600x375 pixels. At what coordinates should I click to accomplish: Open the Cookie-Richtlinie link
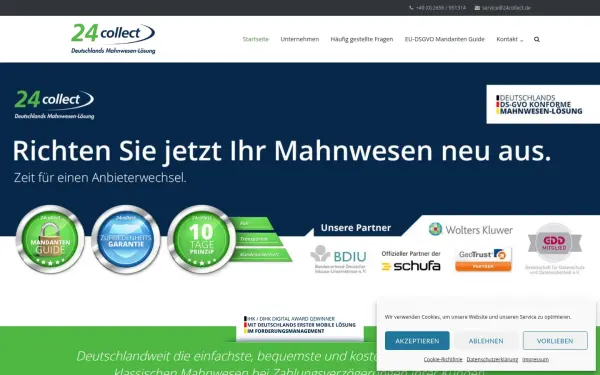coord(443,359)
